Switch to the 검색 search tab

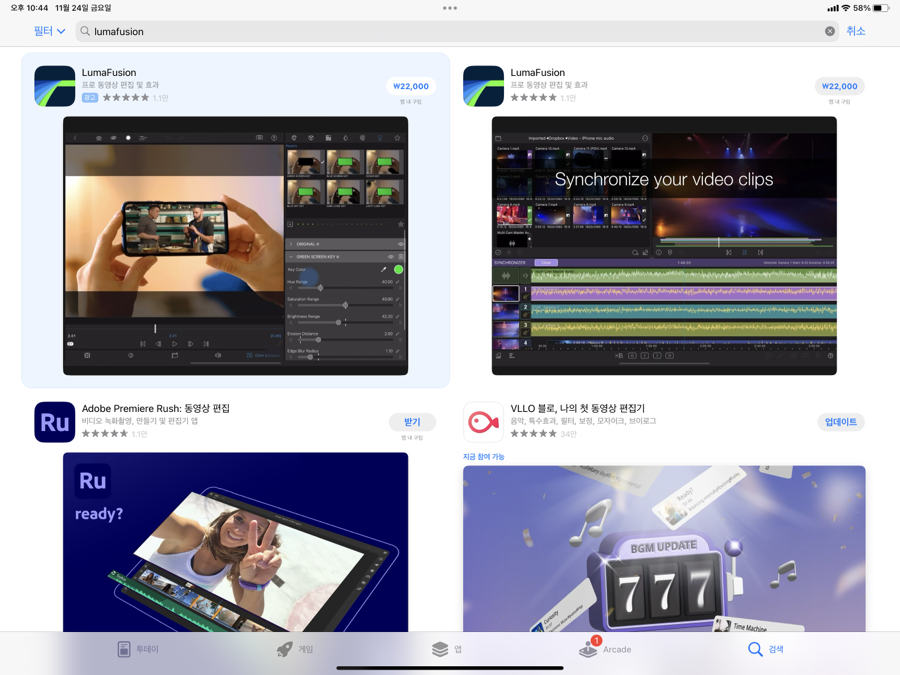[765, 649]
